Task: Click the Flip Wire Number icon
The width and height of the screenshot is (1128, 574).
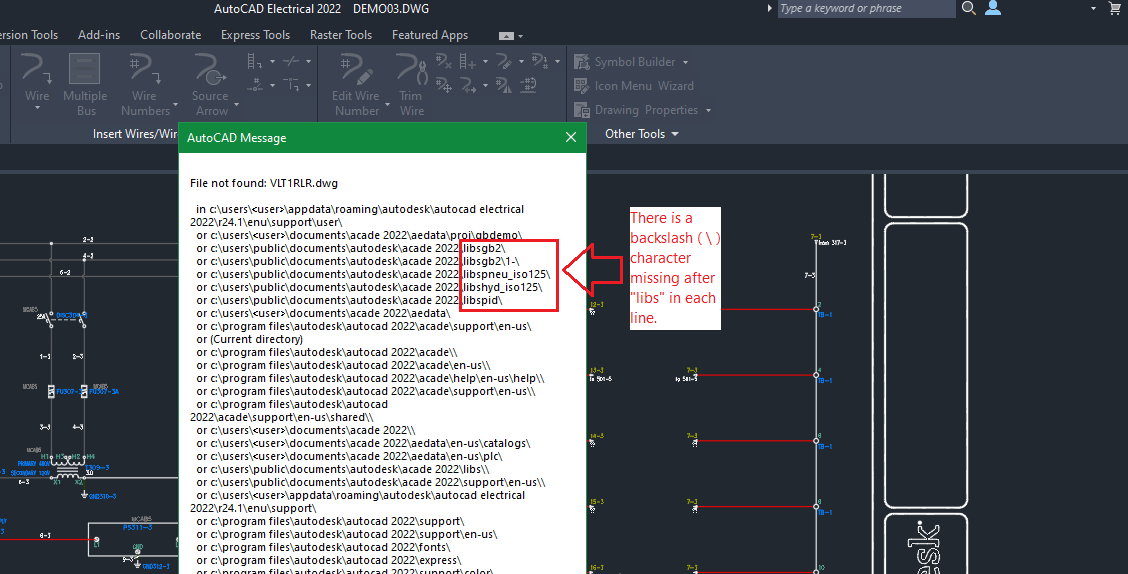Action: click(504, 86)
